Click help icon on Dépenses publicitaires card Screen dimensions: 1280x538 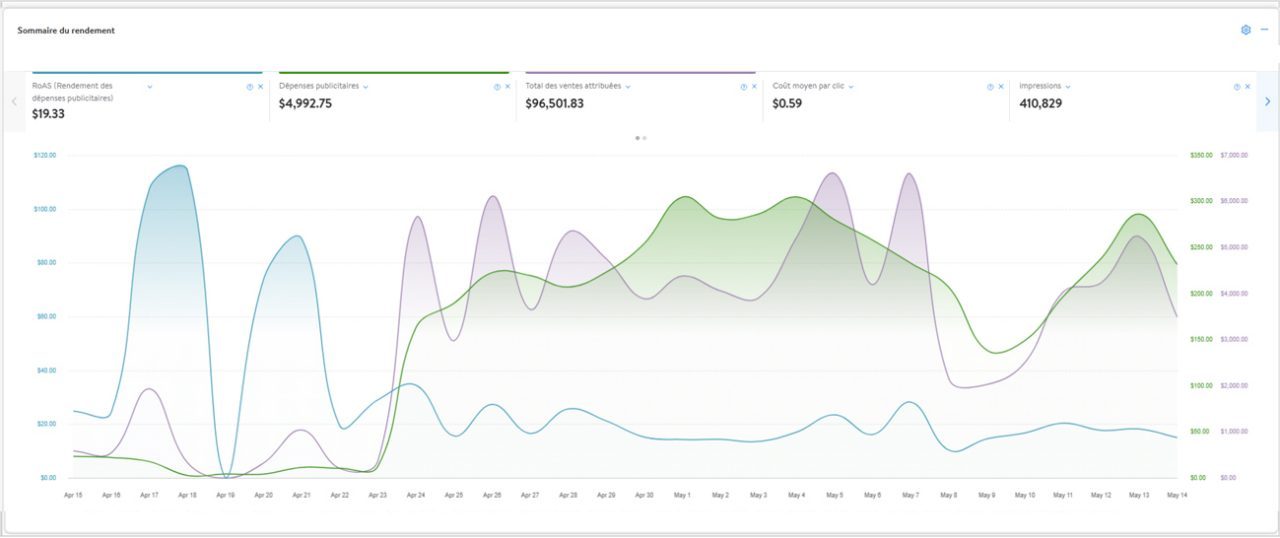(x=497, y=87)
